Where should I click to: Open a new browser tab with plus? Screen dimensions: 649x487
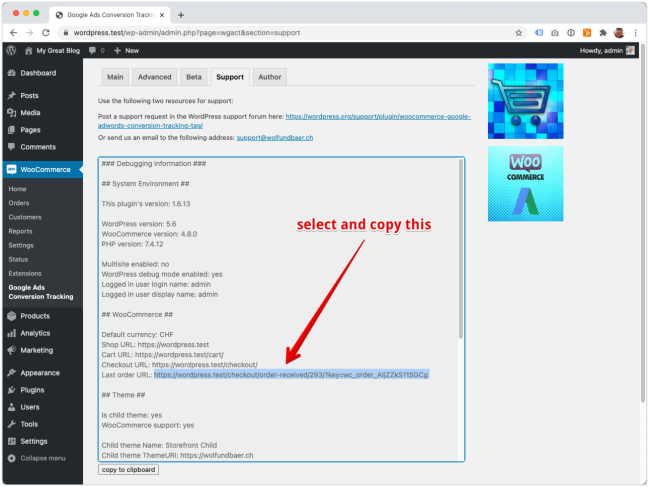(x=181, y=15)
